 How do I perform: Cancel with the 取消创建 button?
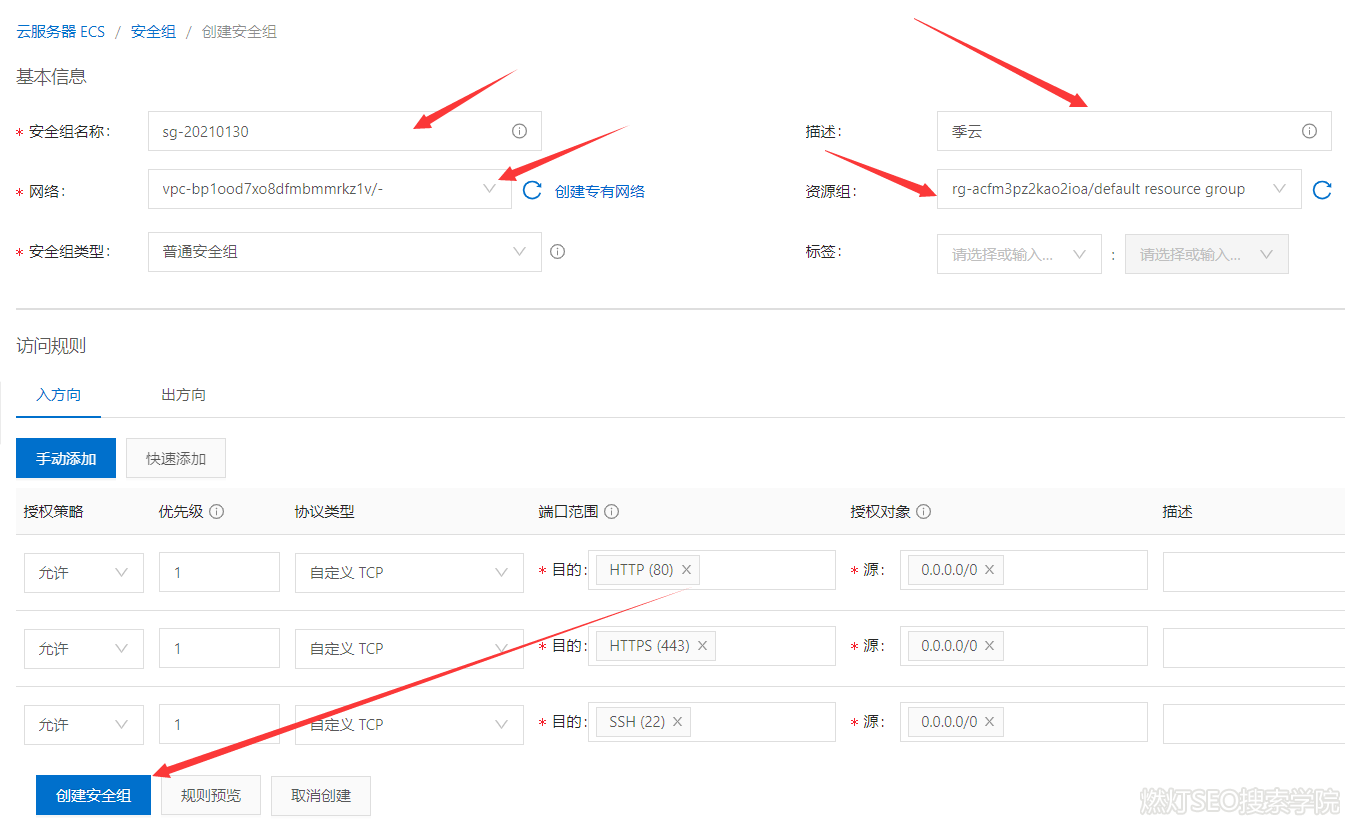[321, 795]
